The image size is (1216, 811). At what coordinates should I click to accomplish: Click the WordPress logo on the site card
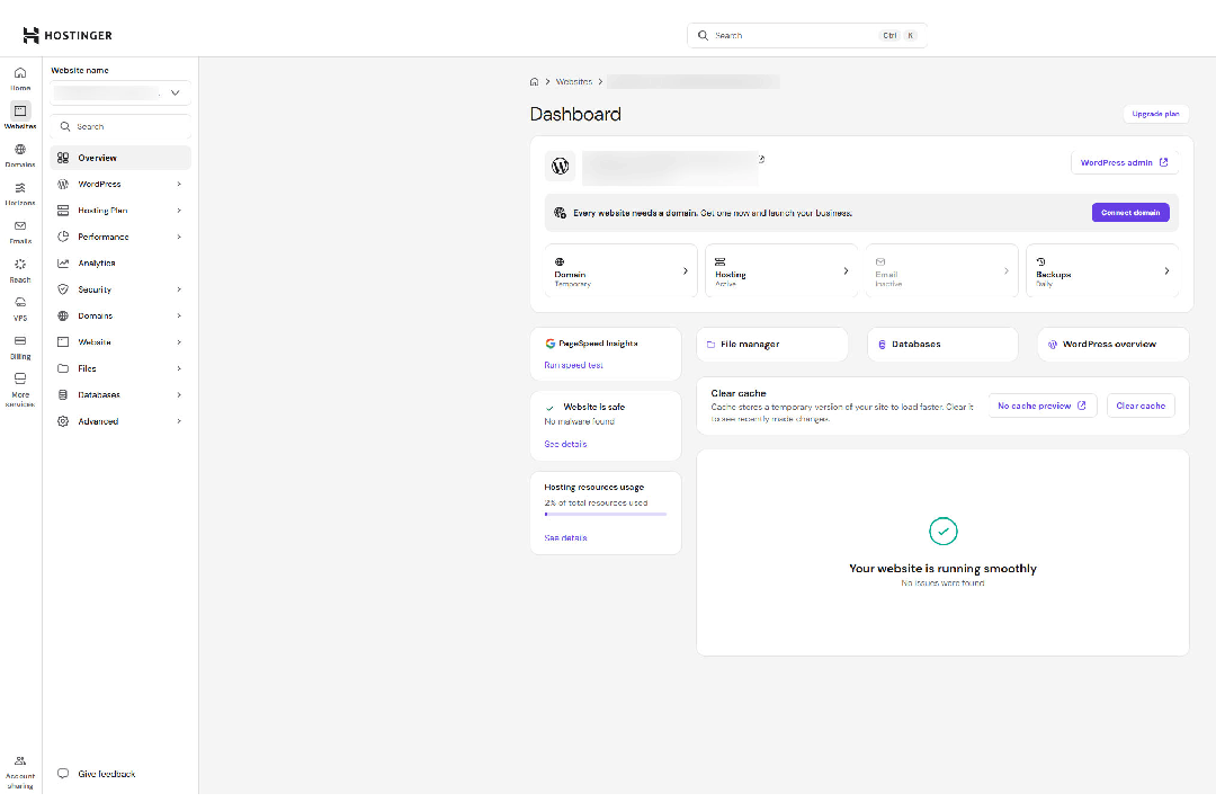[560, 166]
